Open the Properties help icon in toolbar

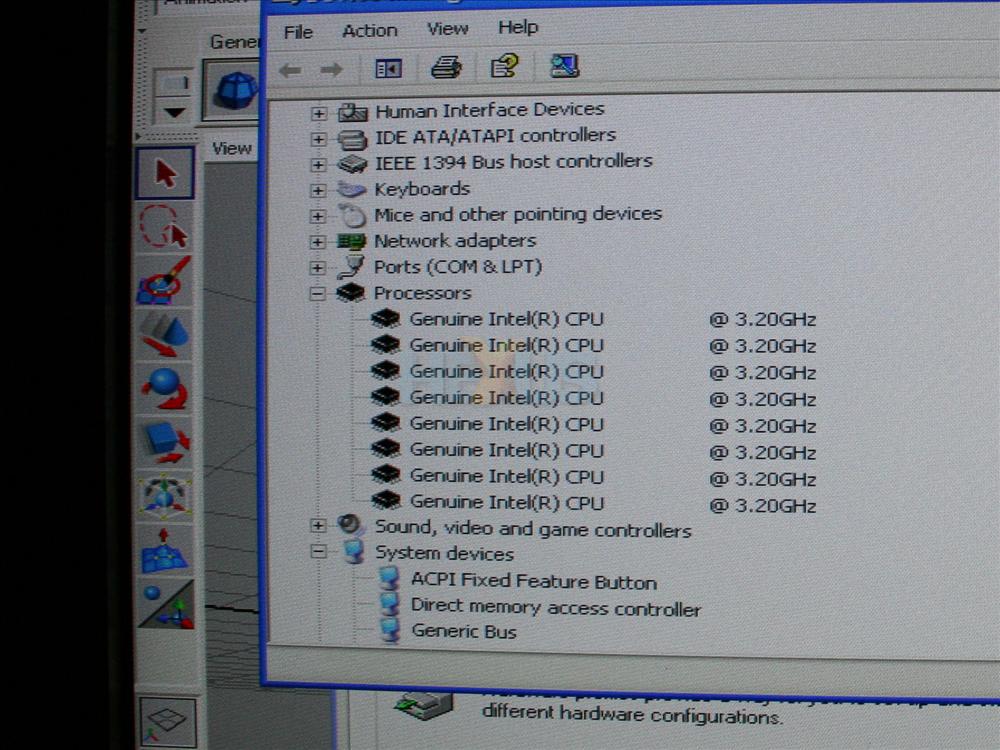point(504,66)
